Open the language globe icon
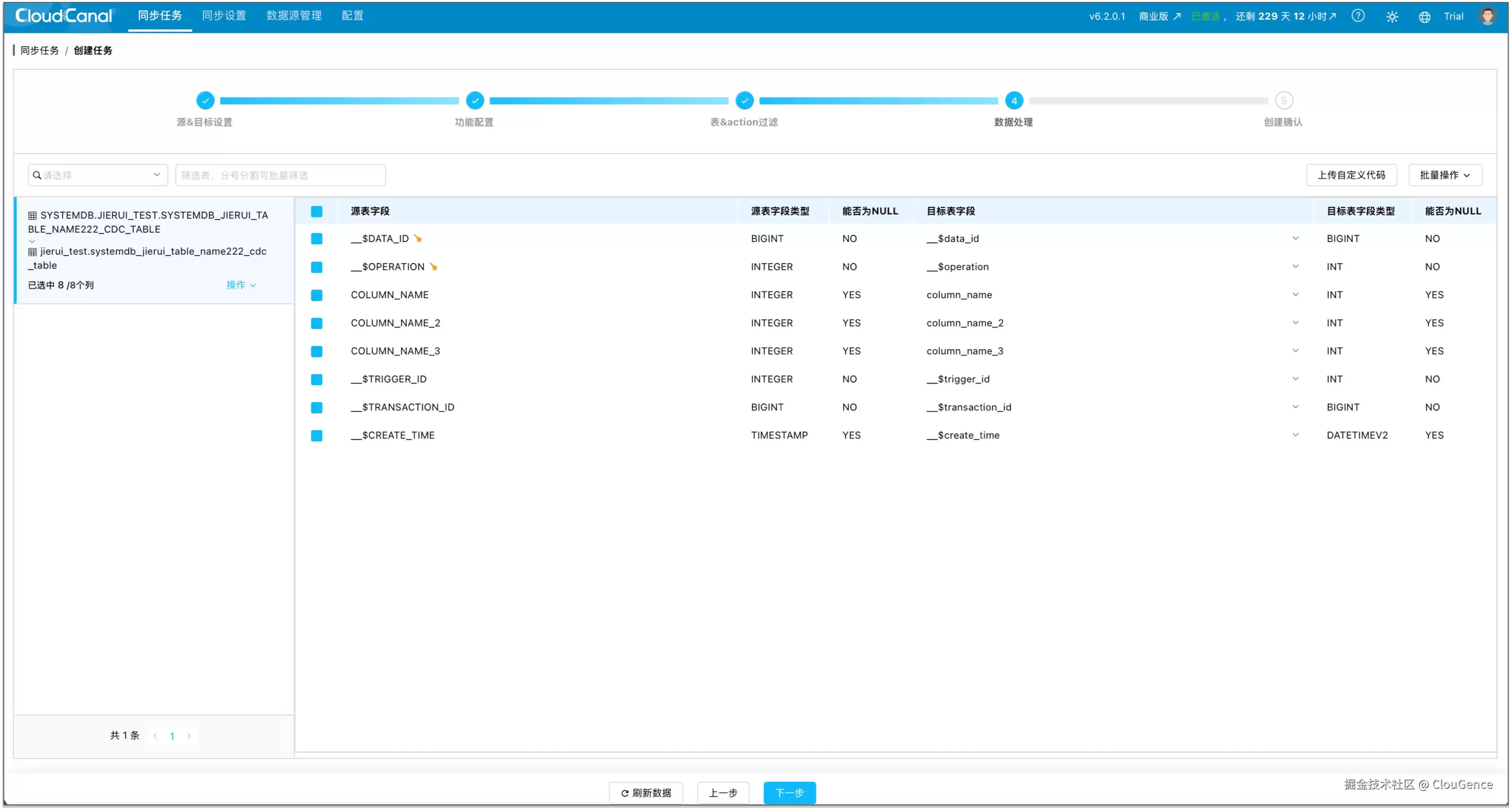The width and height of the screenshot is (1512, 810). pos(1424,17)
